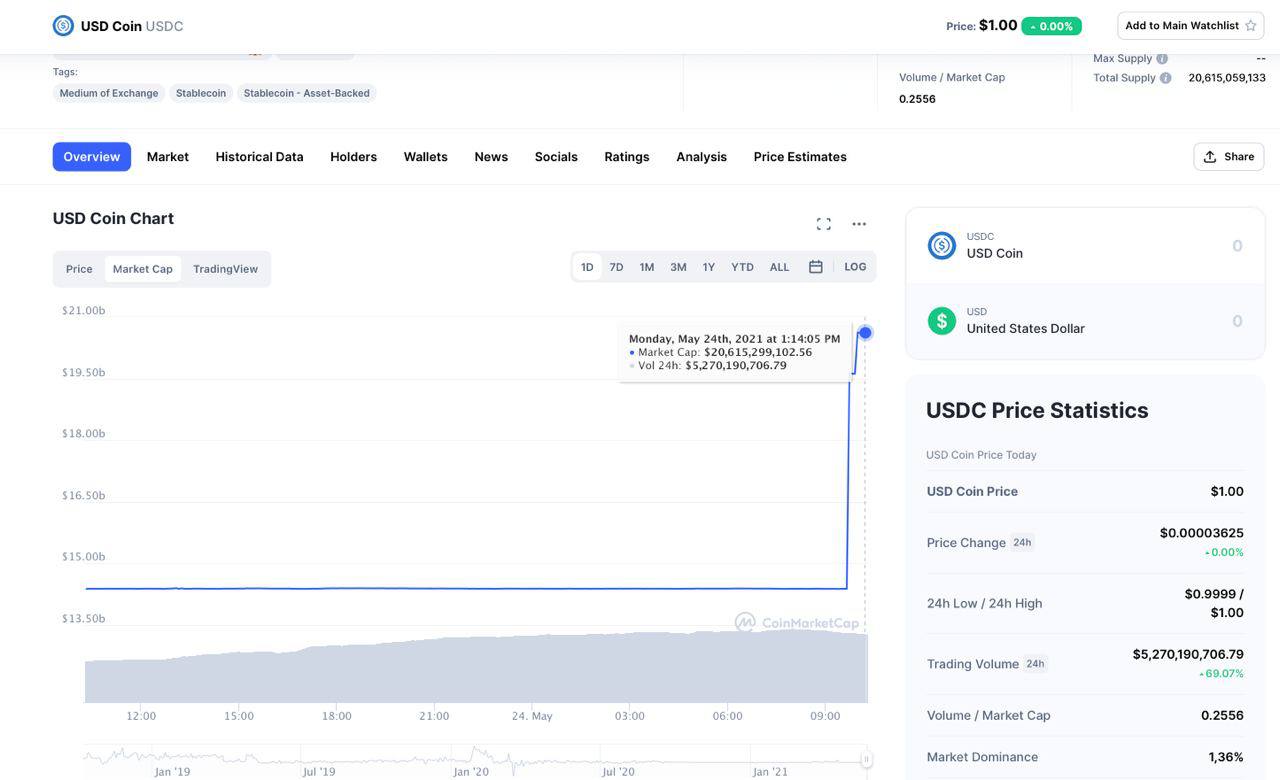Select the YTD time range
Screen dimensions: 1280x780
tap(742, 267)
